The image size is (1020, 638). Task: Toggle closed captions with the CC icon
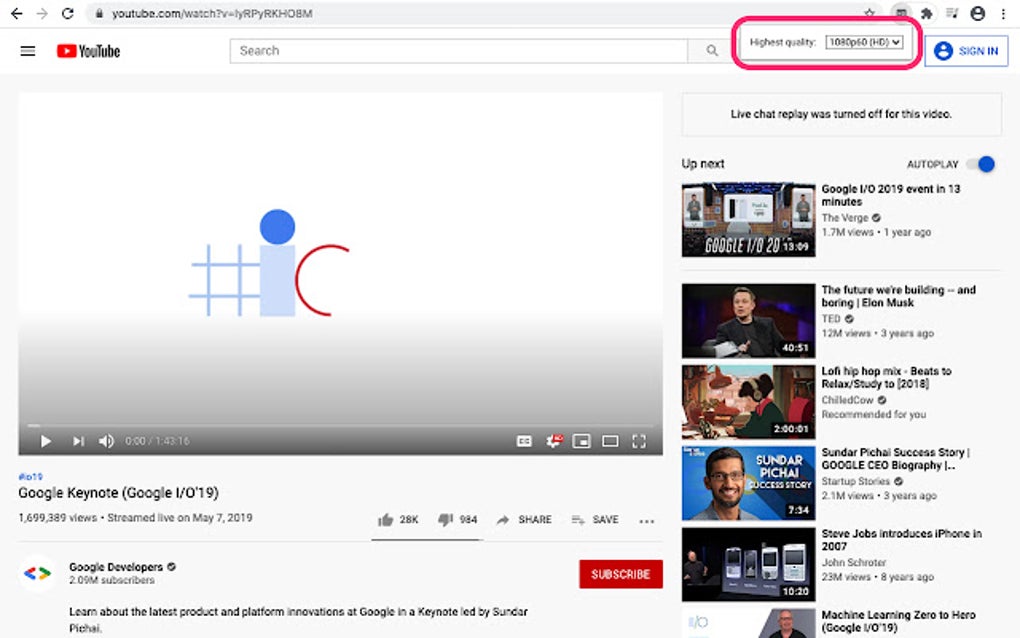524,440
